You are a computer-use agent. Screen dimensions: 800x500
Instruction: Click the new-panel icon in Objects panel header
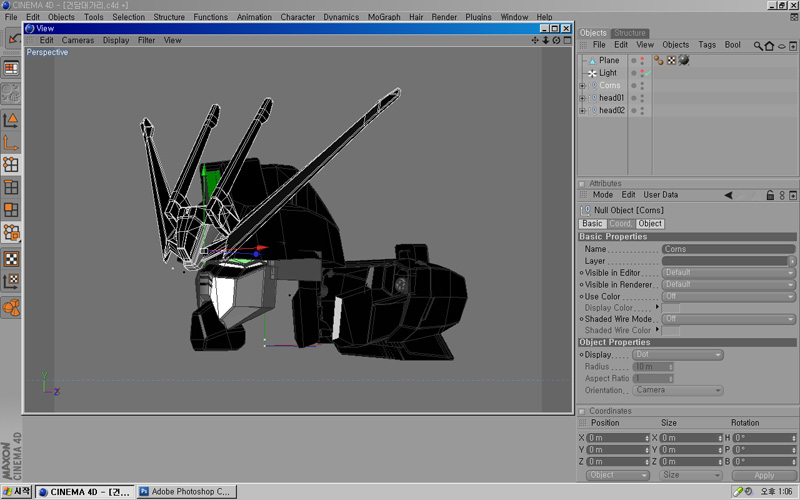click(793, 46)
